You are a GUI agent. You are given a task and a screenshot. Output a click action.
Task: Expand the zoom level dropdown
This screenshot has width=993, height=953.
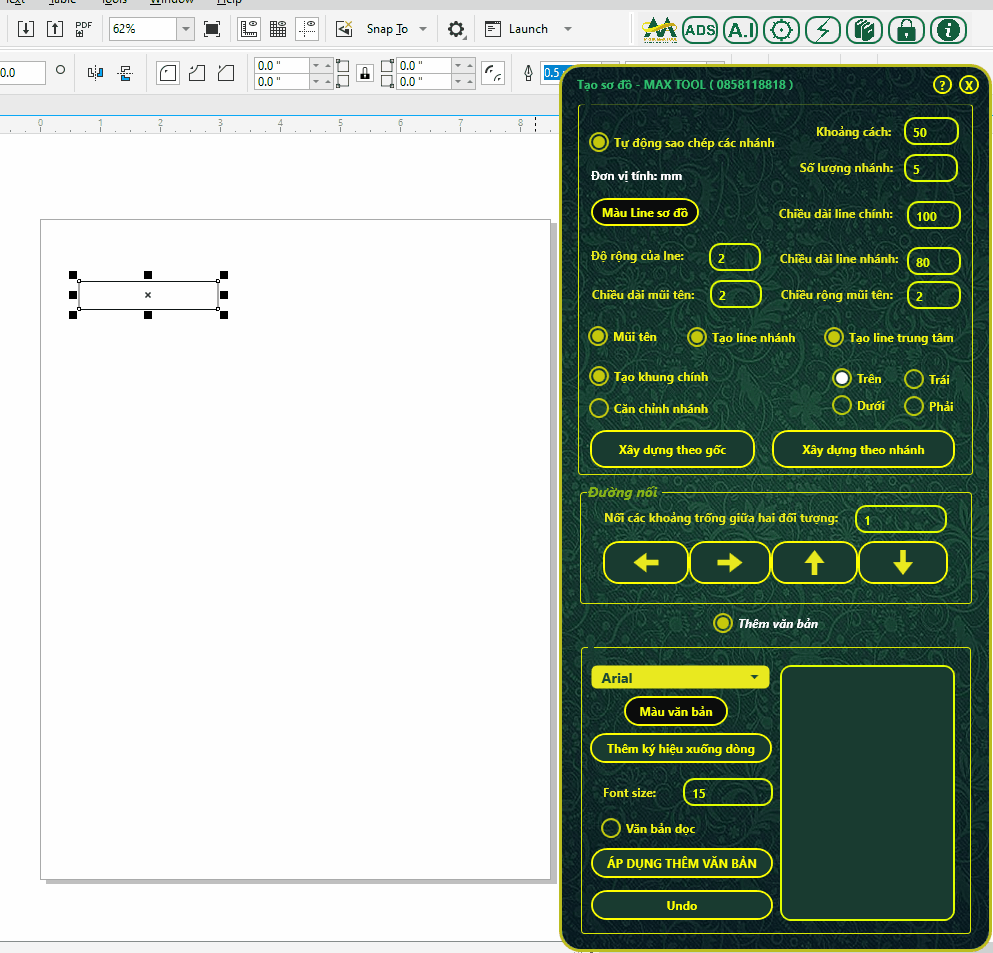point(186,29)
